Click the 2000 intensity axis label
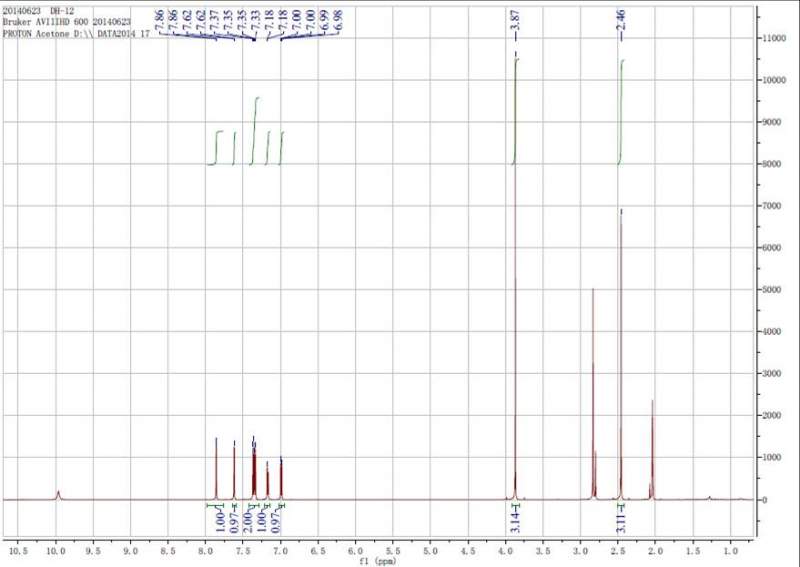The width and height of the screenshot is (800, 567). click(x=772, y=415)
